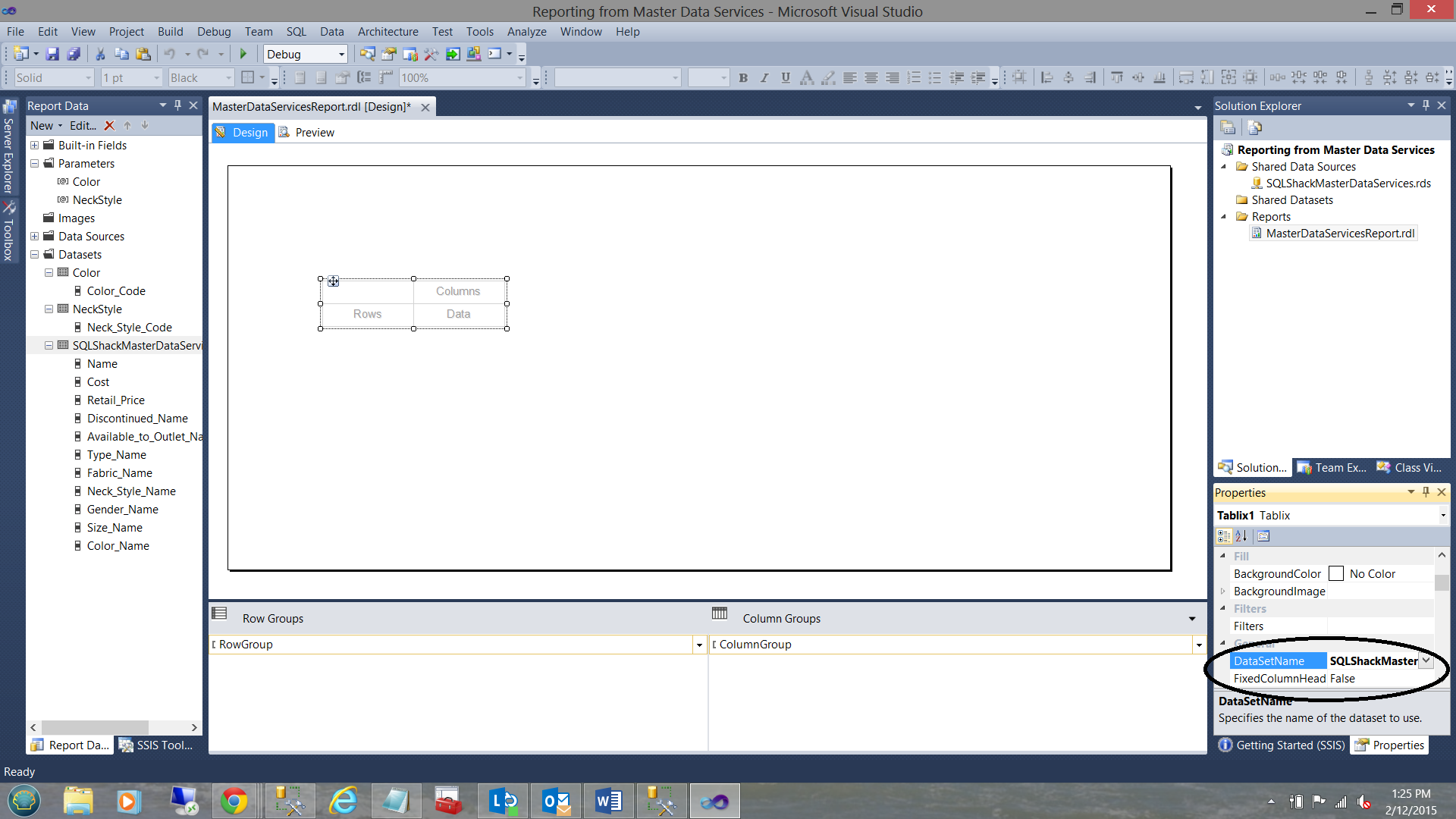Open the Architecture menu
1456x819 pixels.
pyautogui.click(x=388, y=32)
